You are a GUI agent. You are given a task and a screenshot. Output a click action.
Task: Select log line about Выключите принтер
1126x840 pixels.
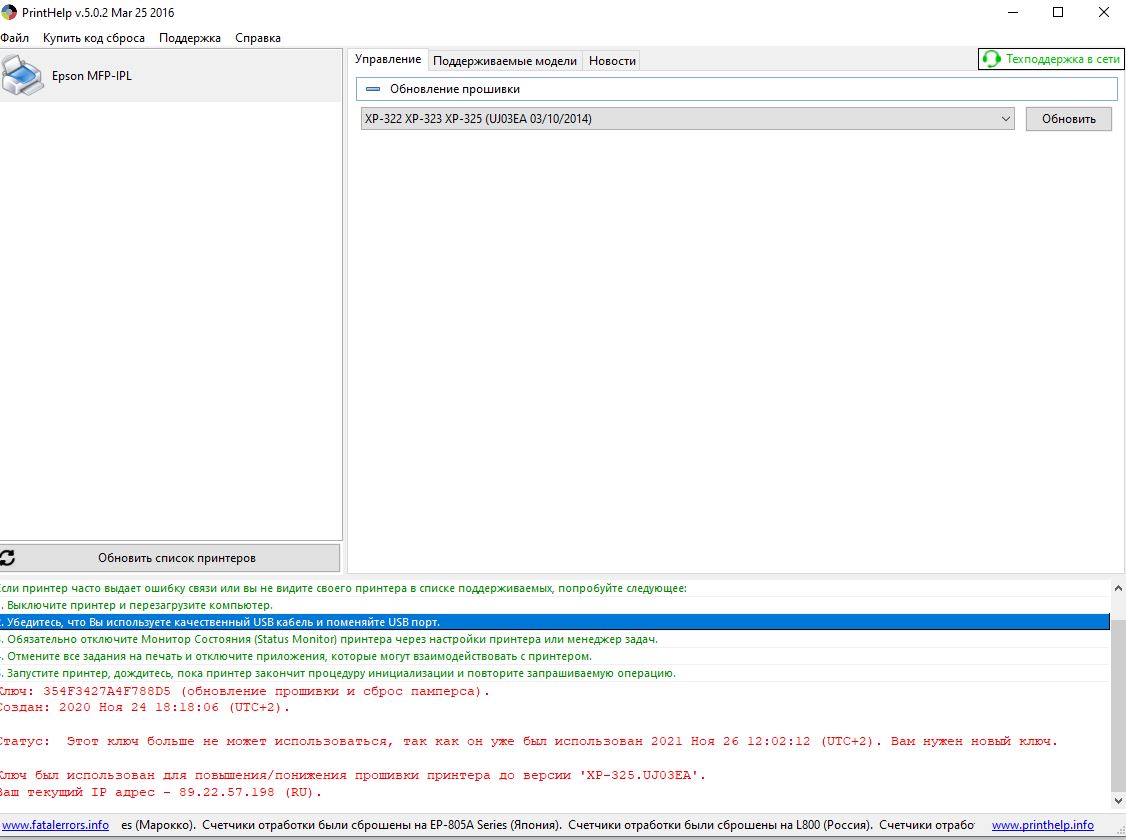tap(554, 605)
